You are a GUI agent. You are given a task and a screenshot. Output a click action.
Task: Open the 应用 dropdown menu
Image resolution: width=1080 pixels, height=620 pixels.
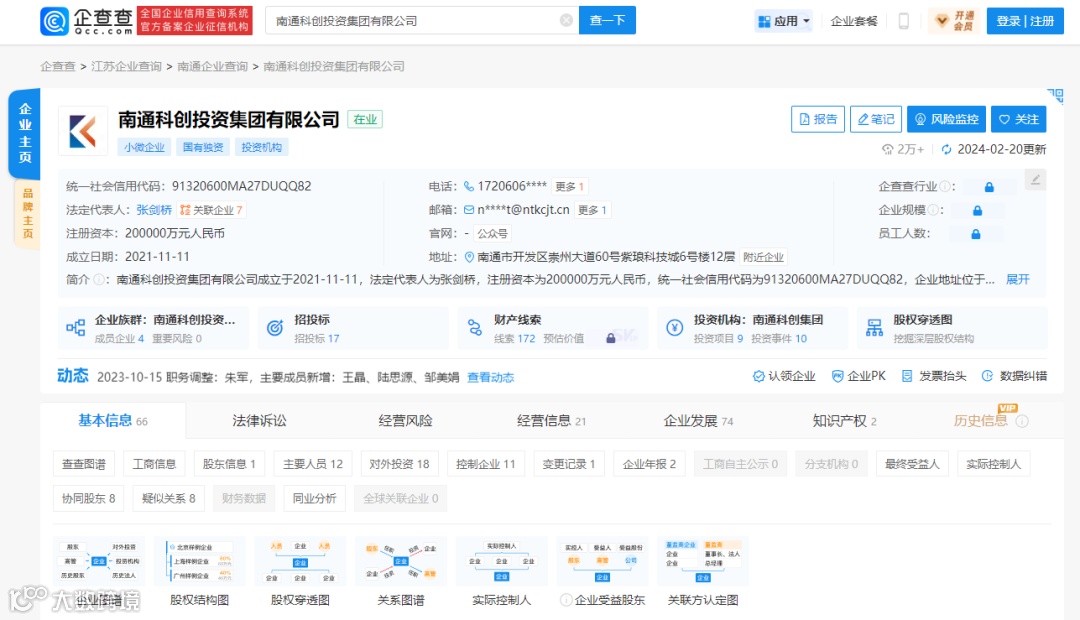(x=784, y=21)
